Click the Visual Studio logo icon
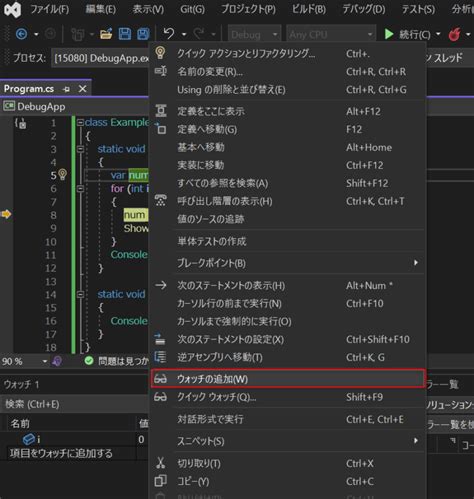This screenshot has width=474, height=499. click(12, 10)
